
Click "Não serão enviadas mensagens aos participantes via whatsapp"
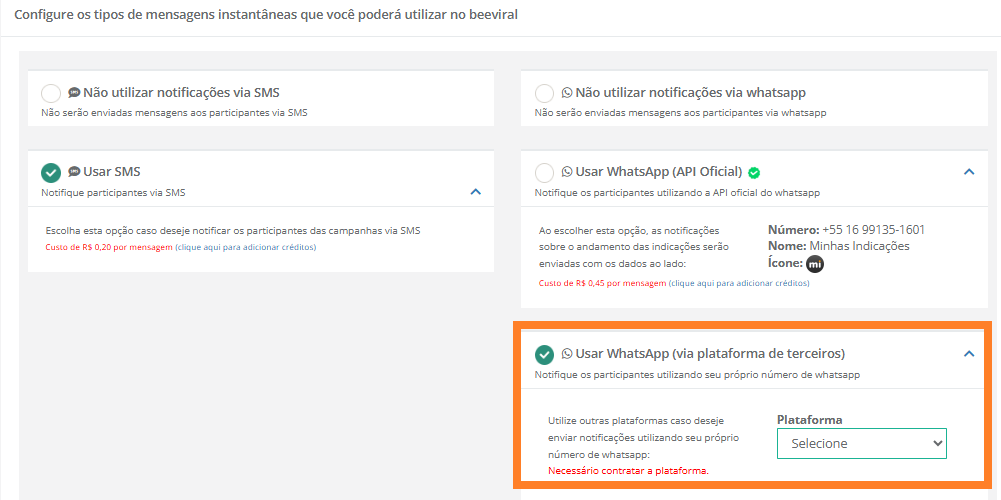(681, 113)
